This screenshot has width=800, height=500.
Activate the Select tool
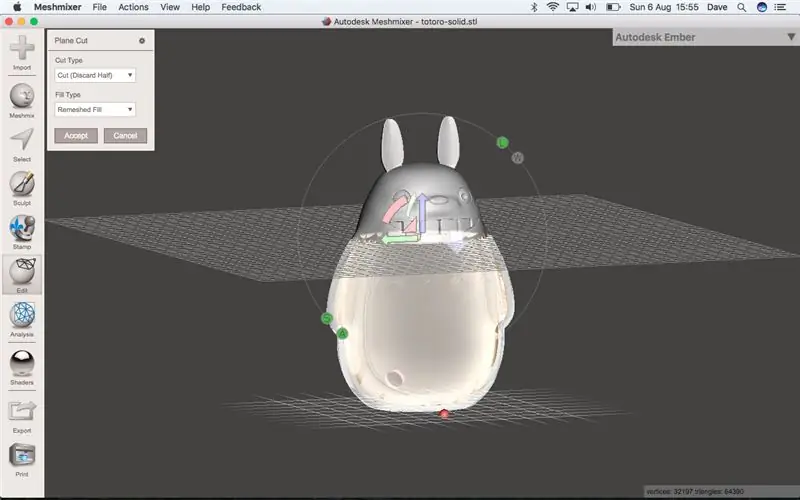pos(22,145)
